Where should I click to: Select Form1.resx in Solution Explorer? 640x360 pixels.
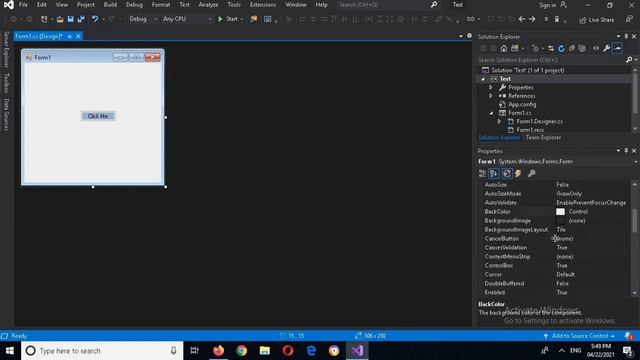(x=530, y=130)
